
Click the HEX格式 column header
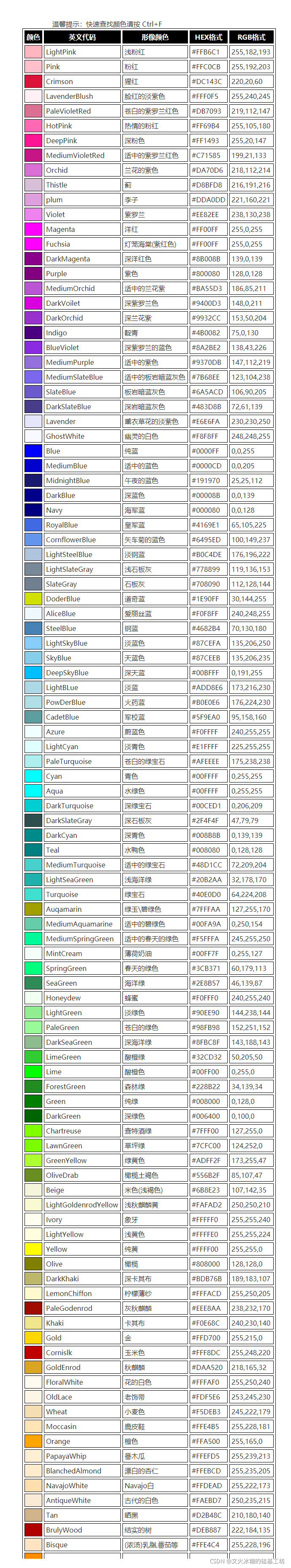208,37
